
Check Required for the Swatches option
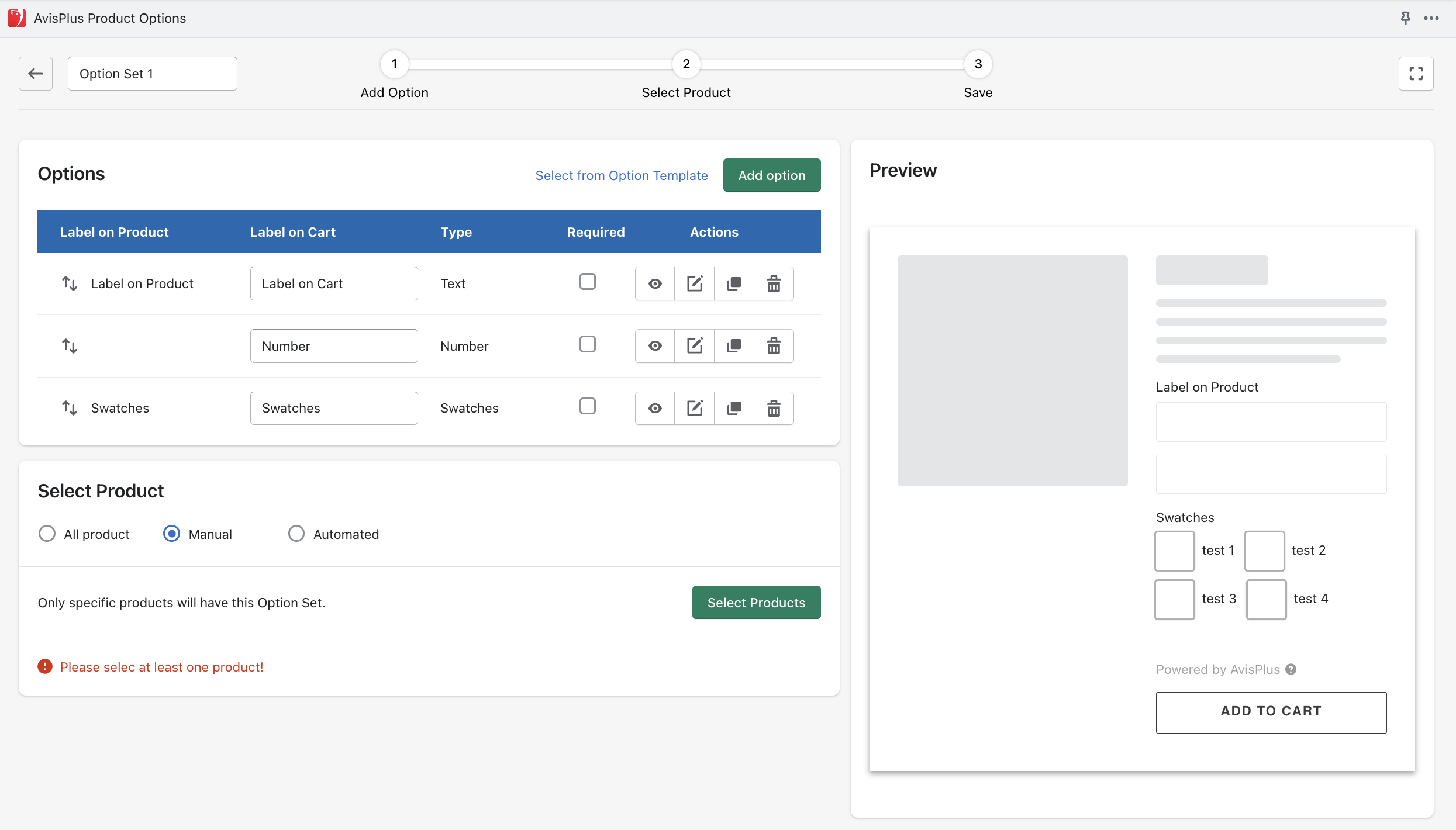587,406
